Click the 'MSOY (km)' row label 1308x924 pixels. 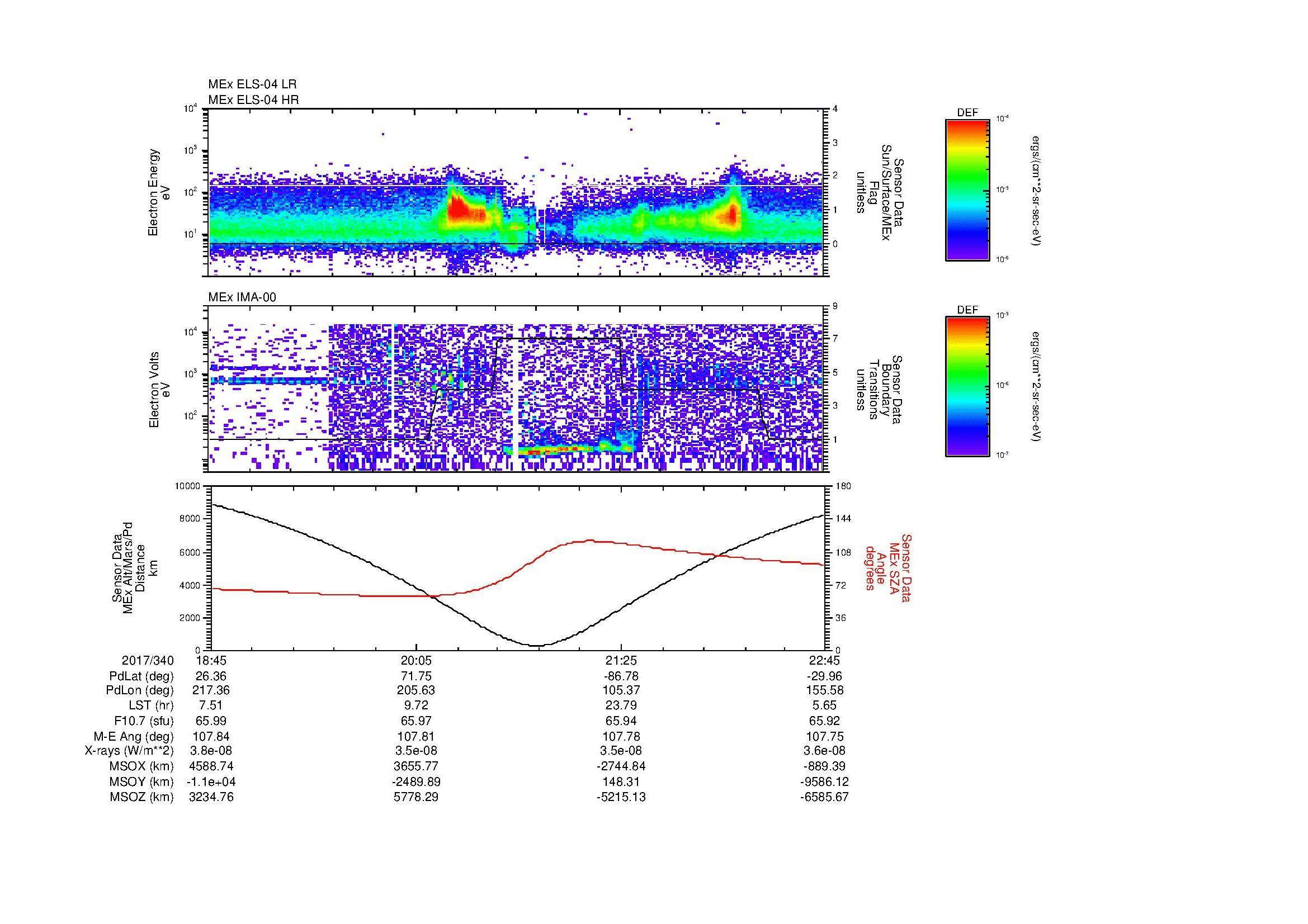pyautogui.click(x=141, y=781)
